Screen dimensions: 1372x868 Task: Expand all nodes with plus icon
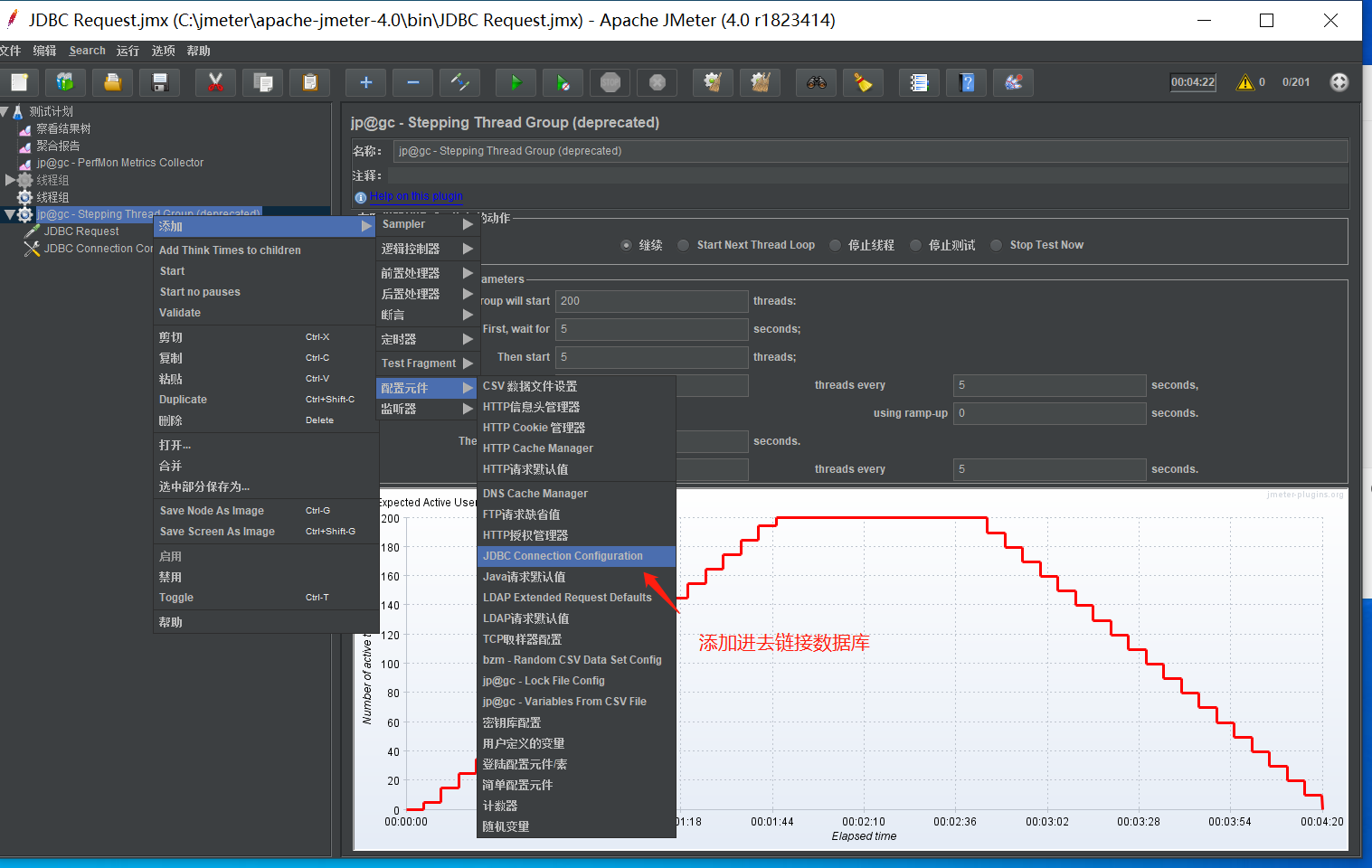[365, 82]
